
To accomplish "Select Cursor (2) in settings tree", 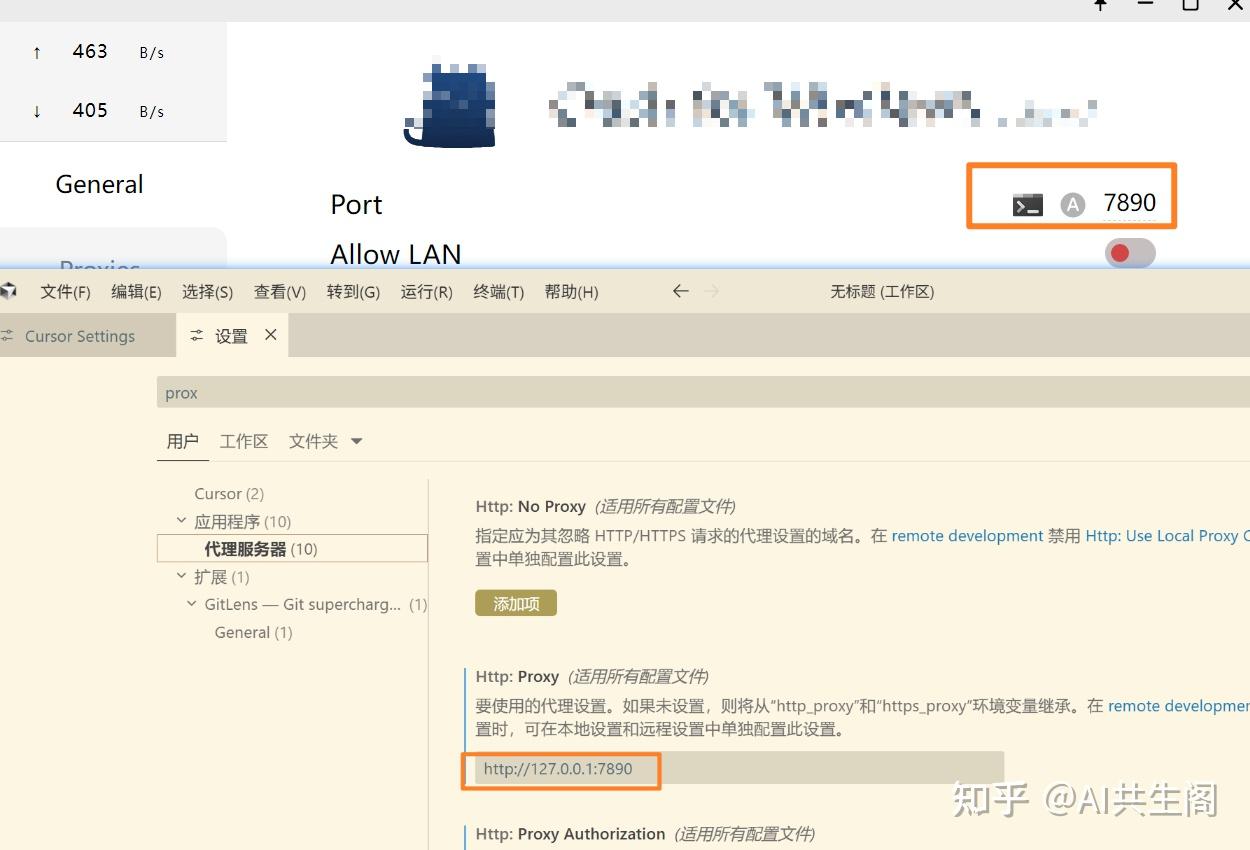I will tap(229, 494).
